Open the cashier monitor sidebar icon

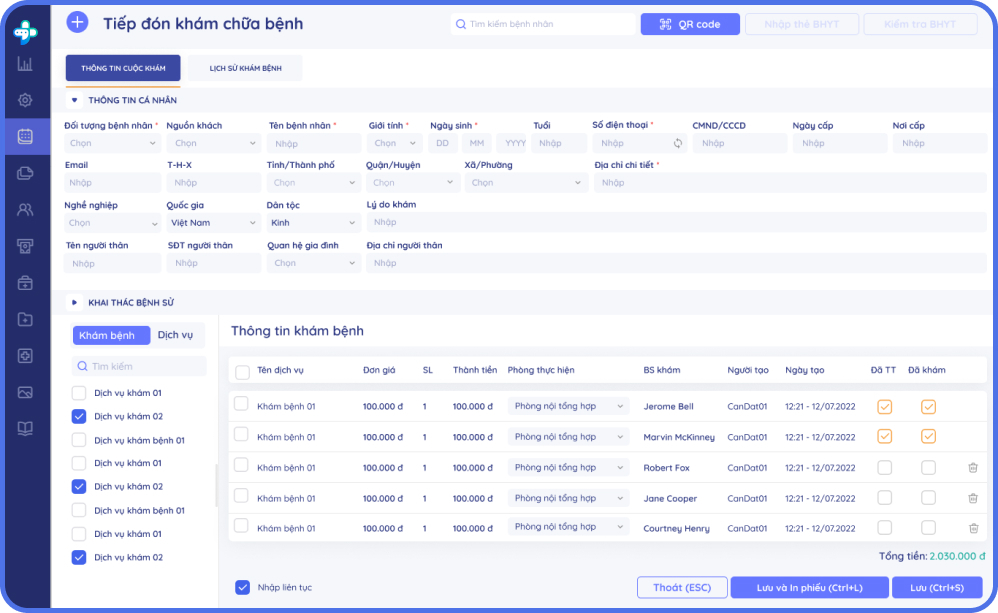tap(25, 246)
